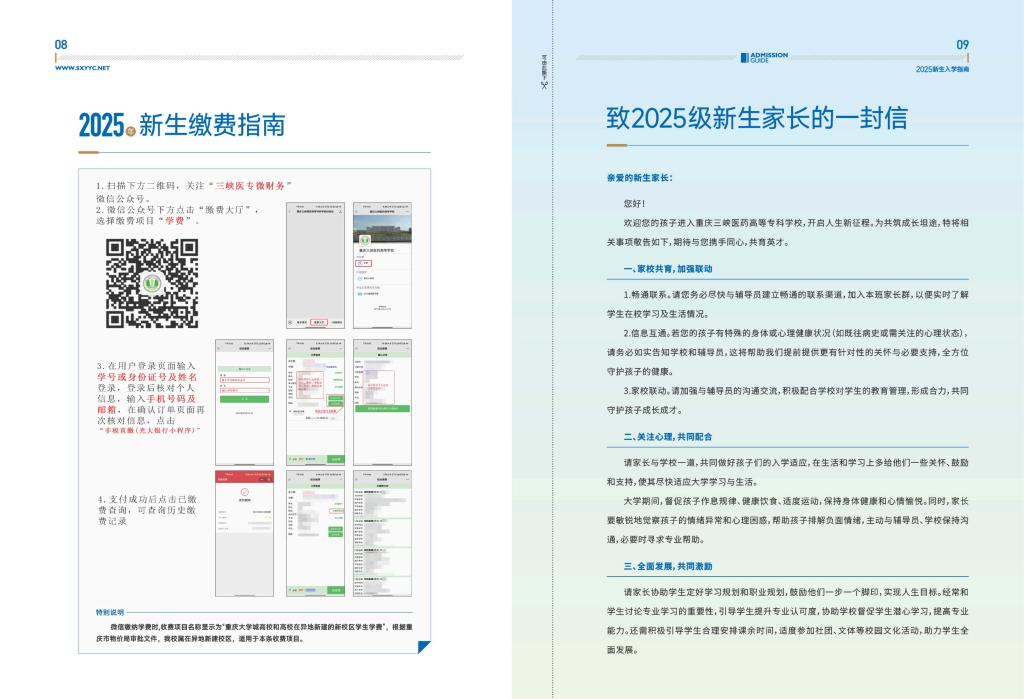The image size is (1024, 699).
Task: Click the ADMISSION GUIDE logo
Action: pyautogui.click(x=764, y=57)
